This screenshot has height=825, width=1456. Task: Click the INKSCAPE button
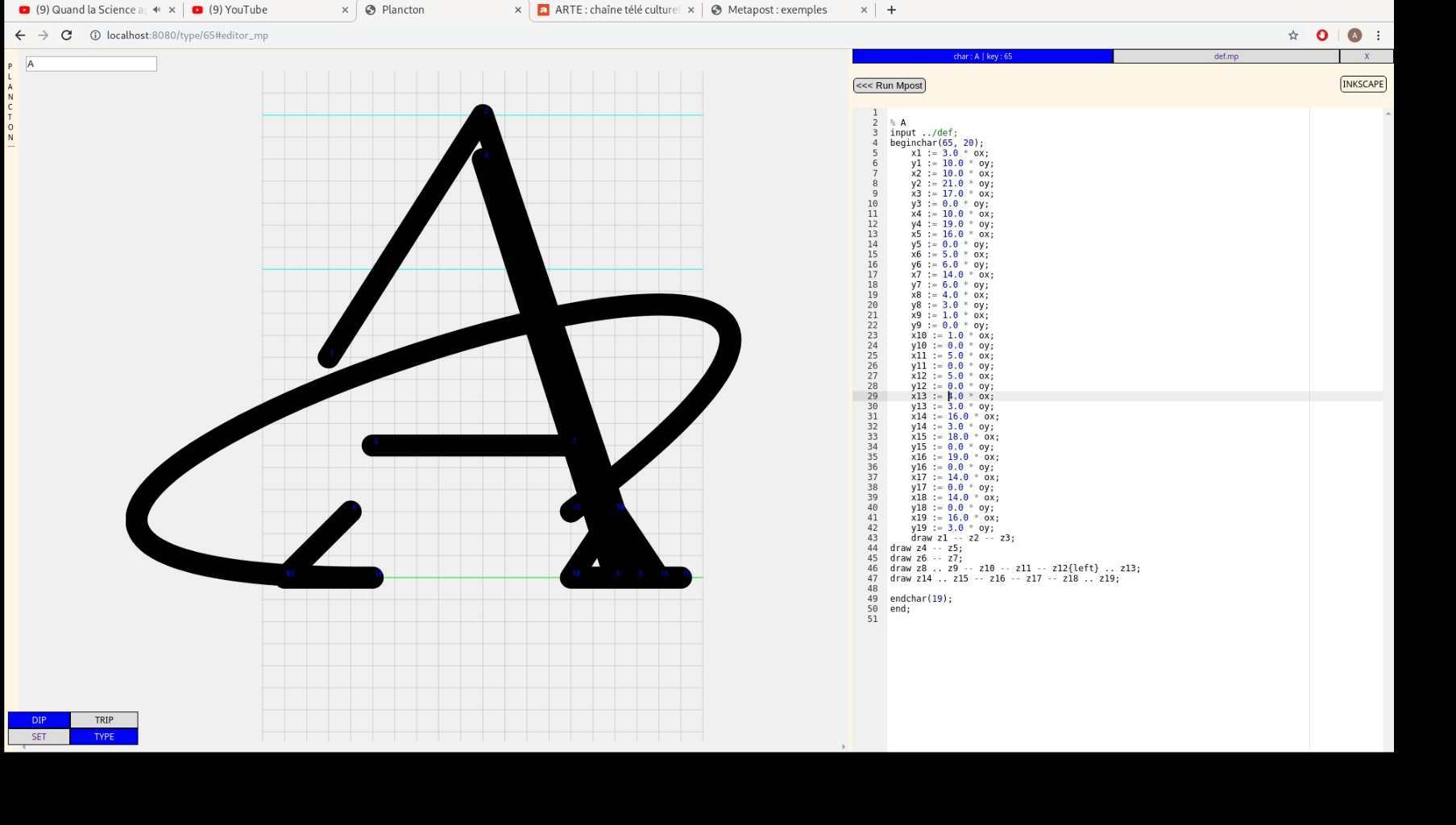1363,85
